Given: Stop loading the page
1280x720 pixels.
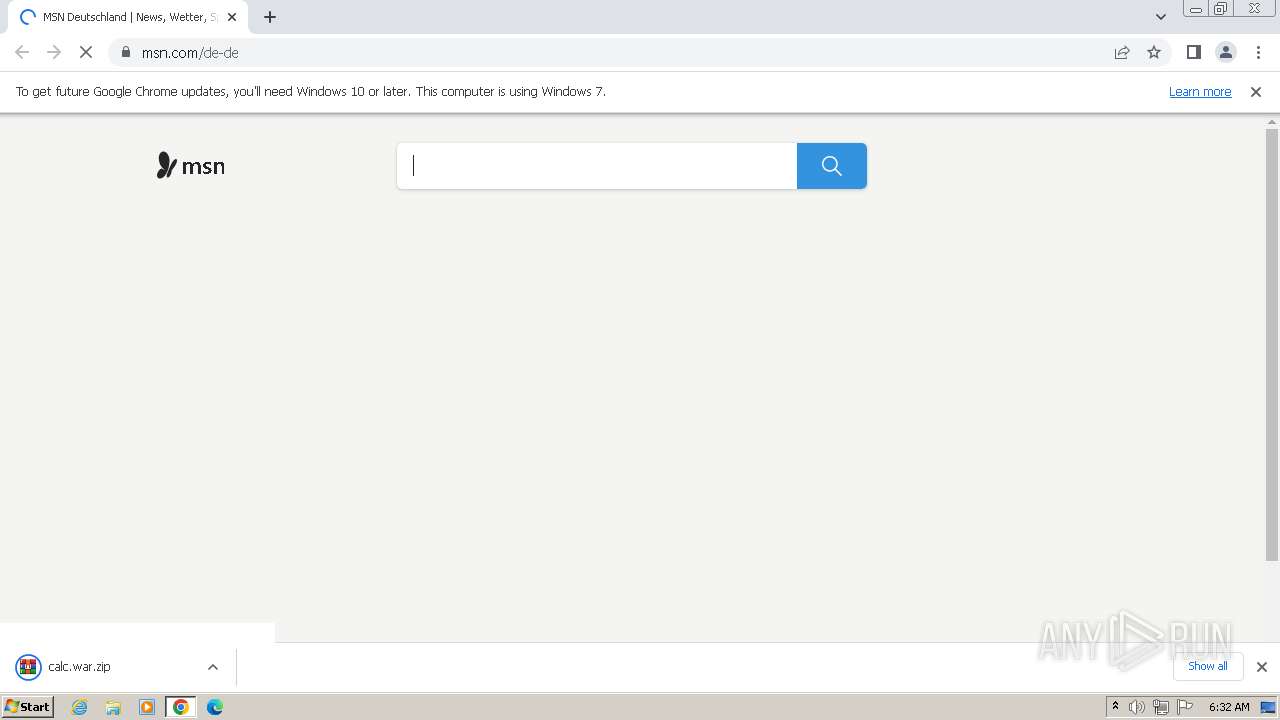Looking at the screenshot, I should (x=86, y=52).
